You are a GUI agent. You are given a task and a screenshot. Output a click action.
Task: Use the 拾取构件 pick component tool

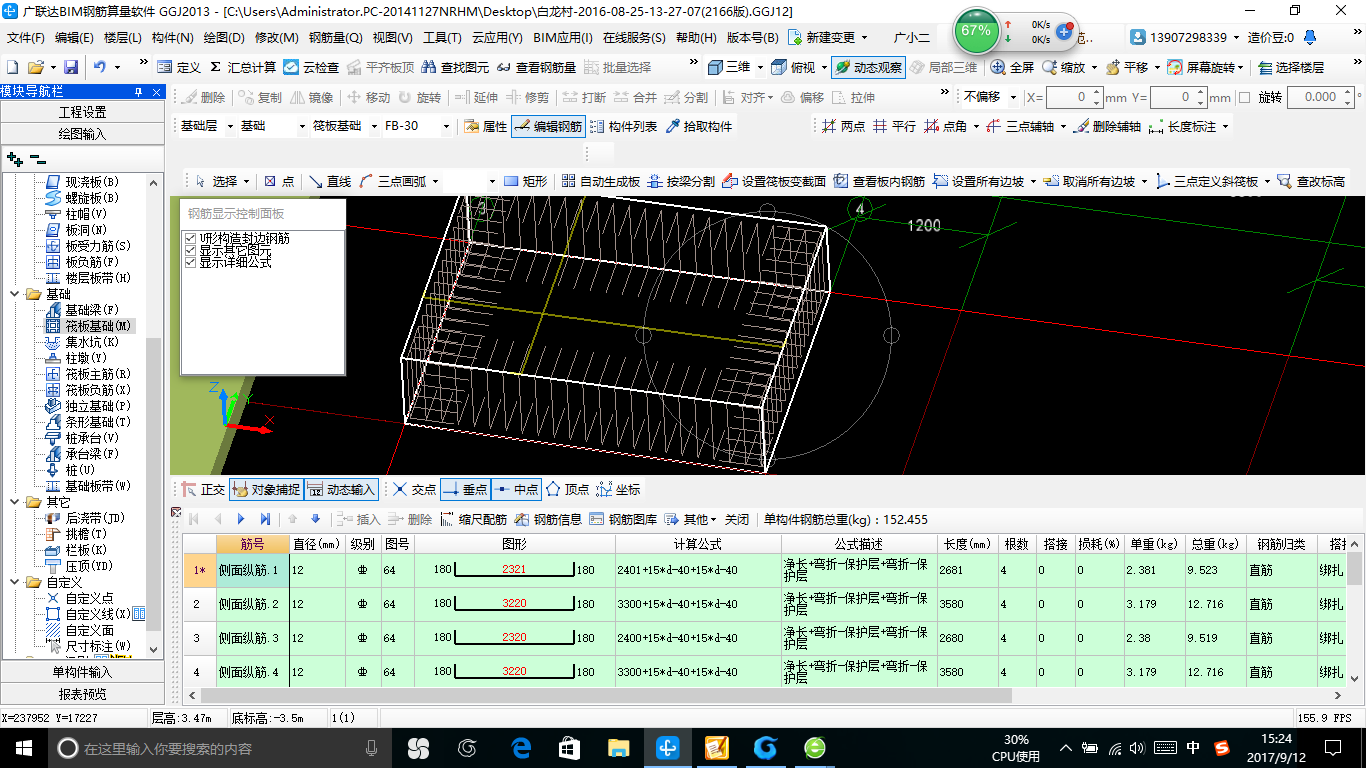698,126
